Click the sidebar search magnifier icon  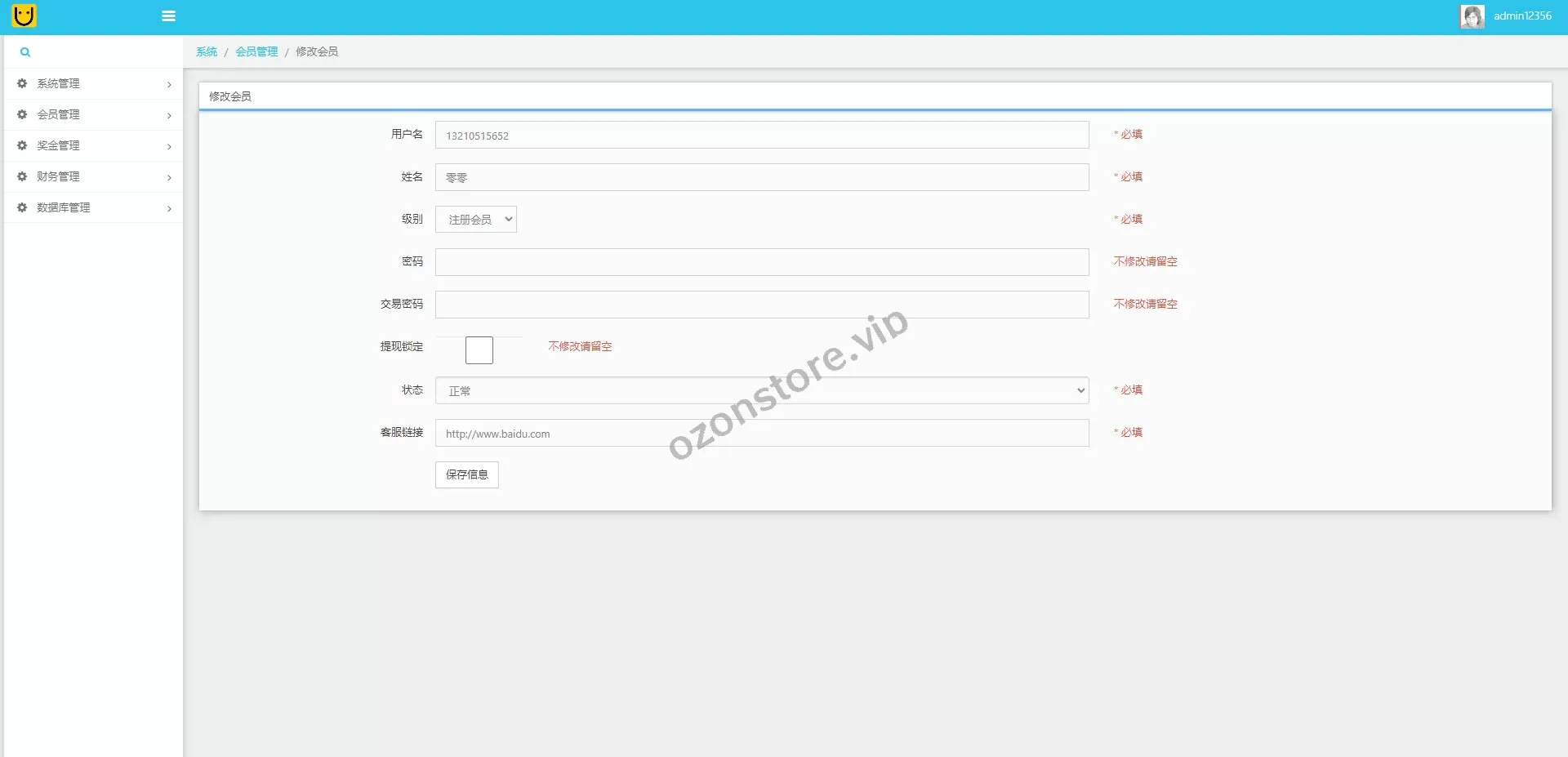pos(25,52)
